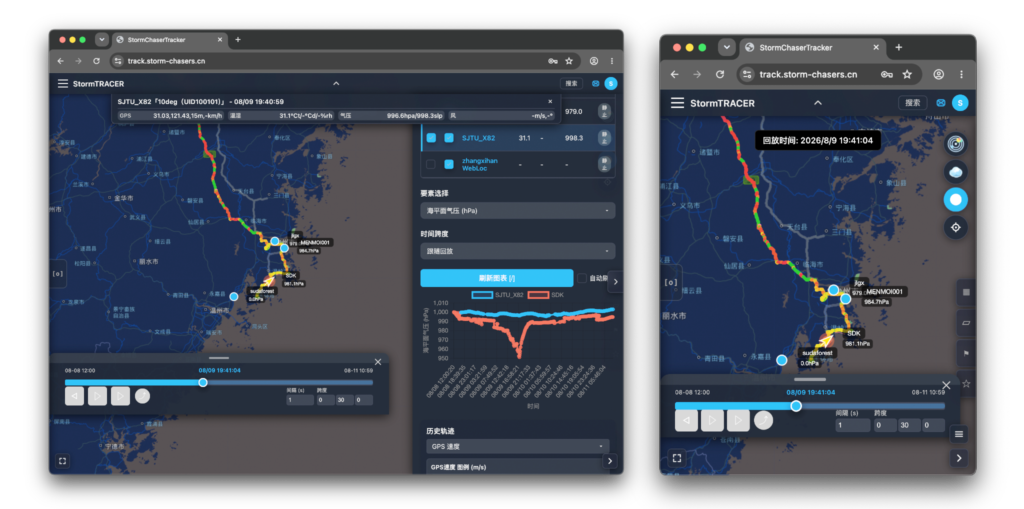Click 刷新图表 refresh chart button
The height and width of the screenshot is (509, 1024).
coord(496,278)
